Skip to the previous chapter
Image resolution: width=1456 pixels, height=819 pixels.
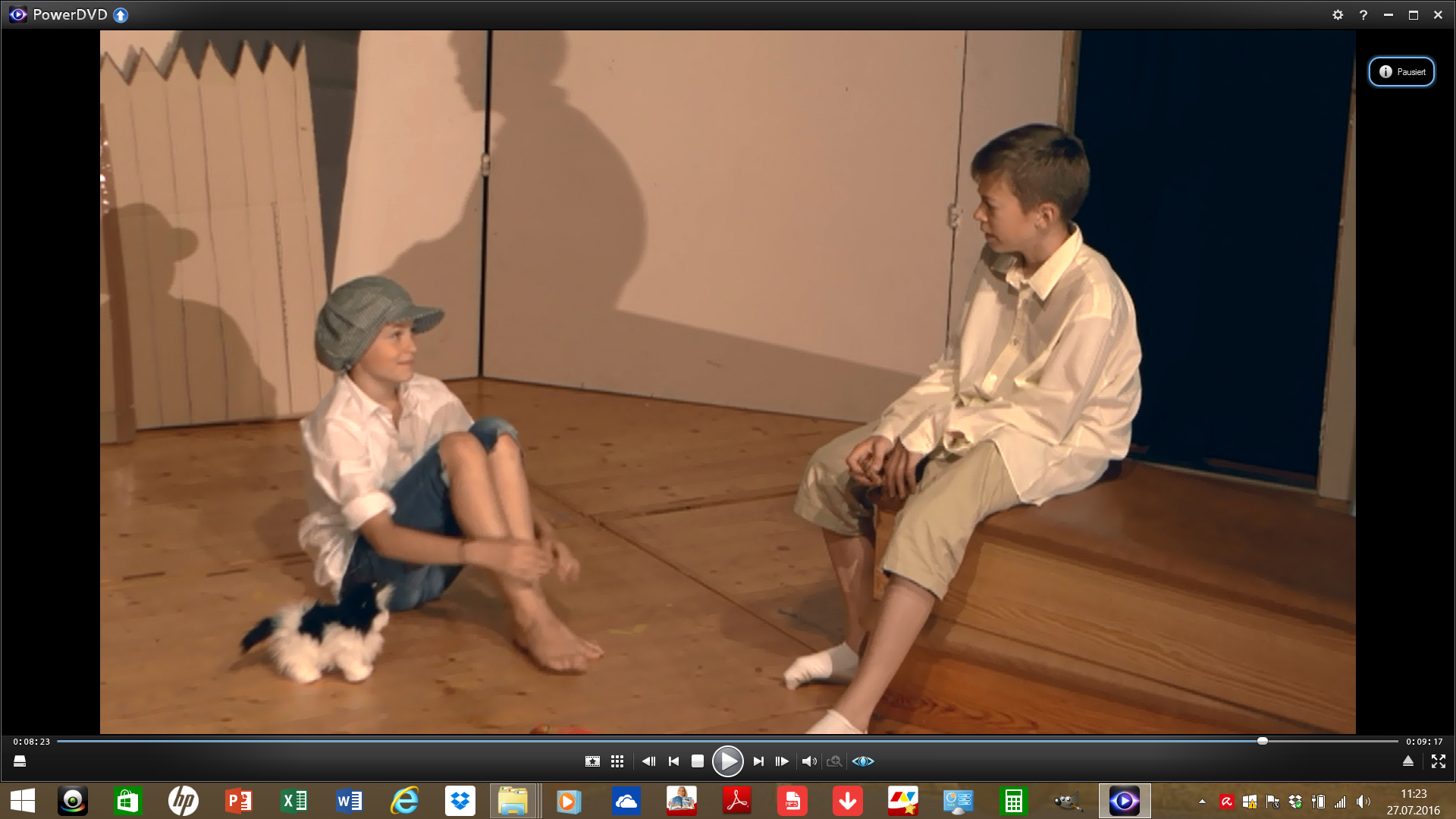(x=673, y=761)
